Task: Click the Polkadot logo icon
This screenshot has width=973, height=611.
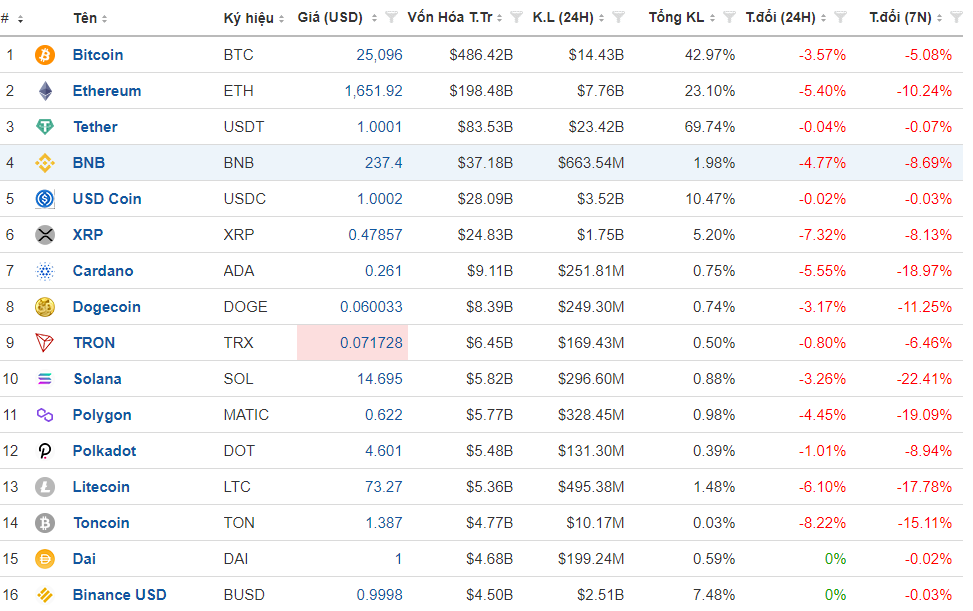Action: pos(45,451)
